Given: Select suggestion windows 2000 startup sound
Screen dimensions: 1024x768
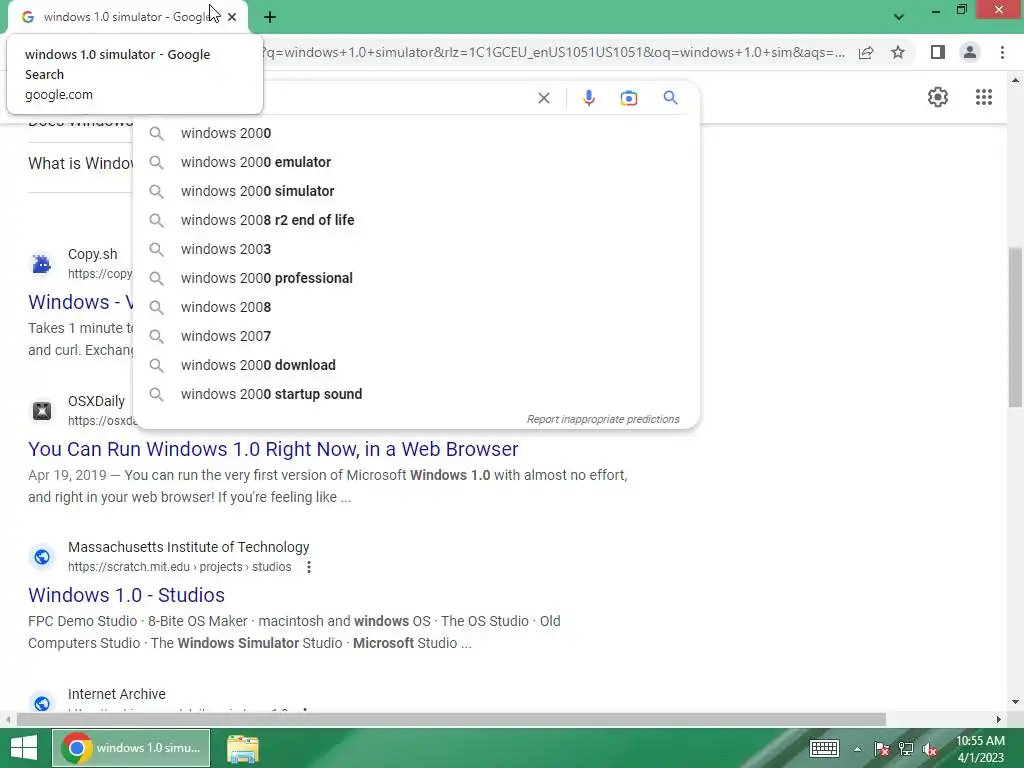Looking at the screenshot, I should point(416,394).
